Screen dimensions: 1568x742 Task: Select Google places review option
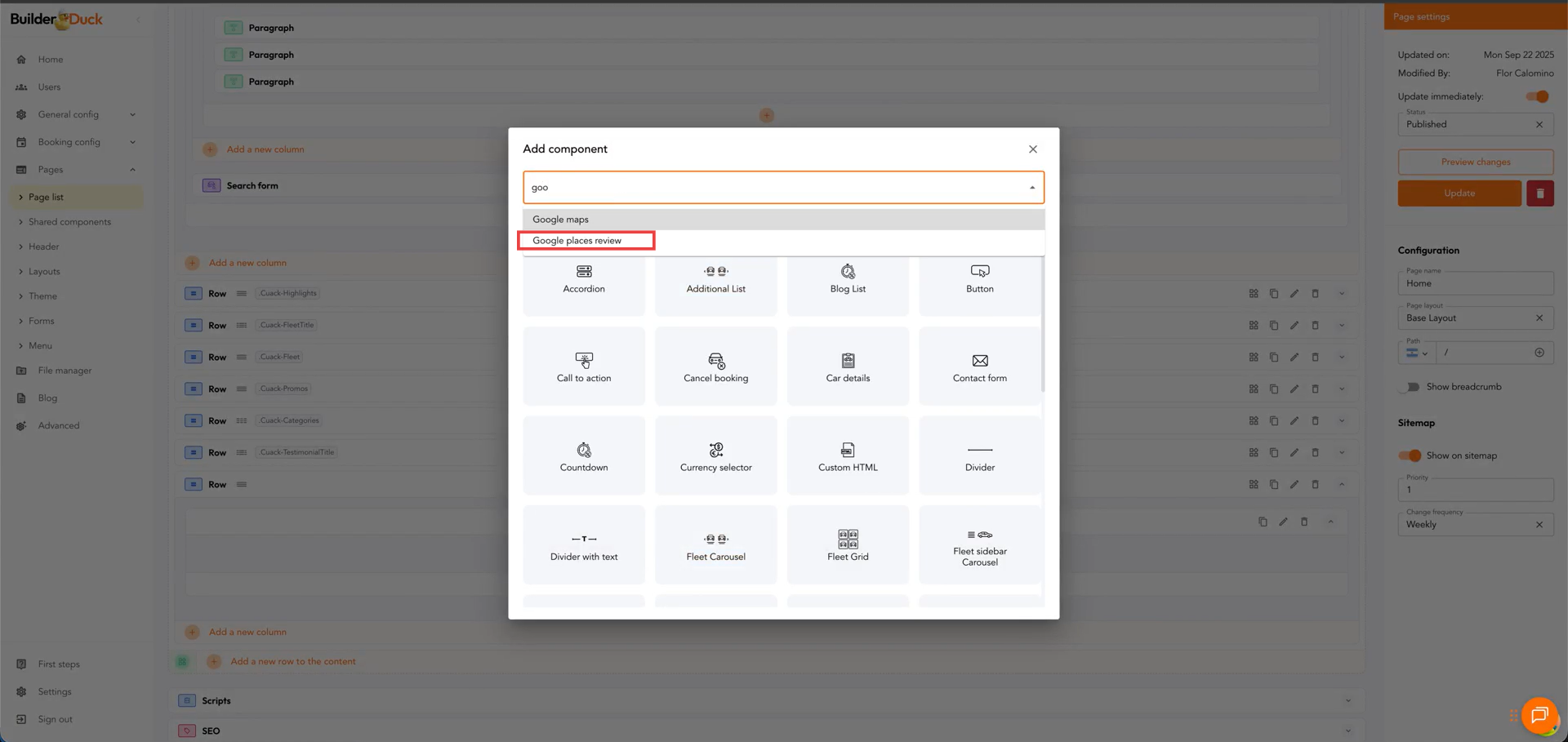[577, 241]
